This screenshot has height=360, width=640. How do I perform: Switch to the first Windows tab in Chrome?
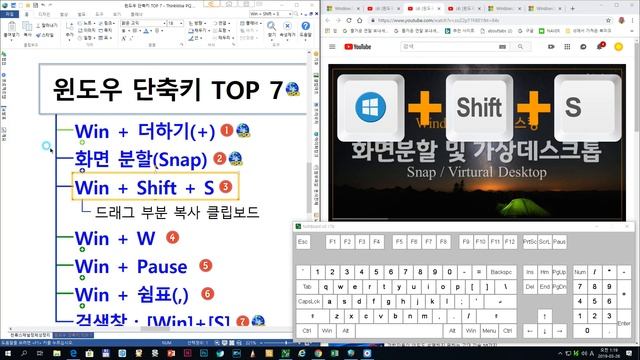(343, 8)
